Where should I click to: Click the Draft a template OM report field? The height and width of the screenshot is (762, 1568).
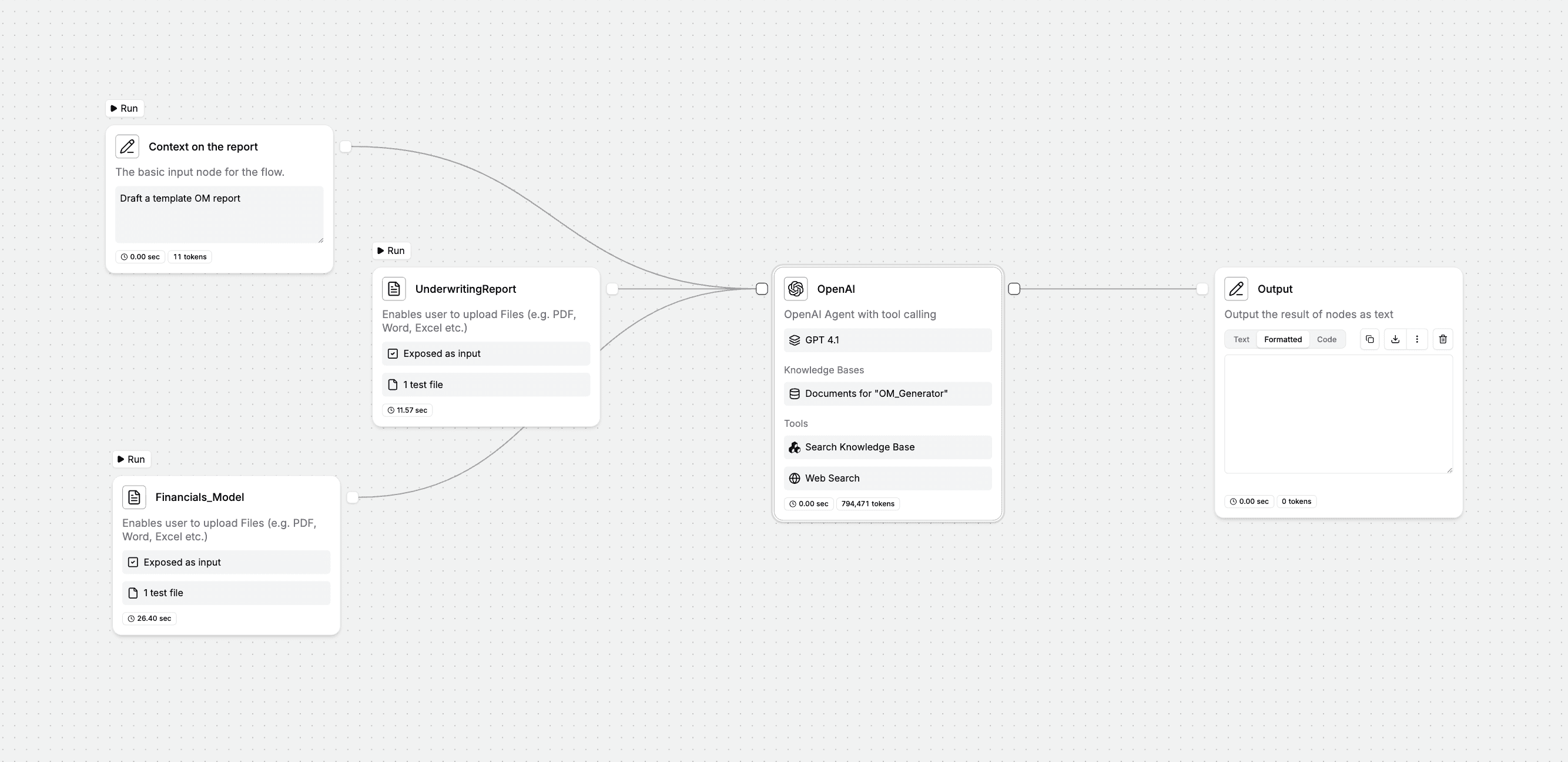click(x=219, y=214)
